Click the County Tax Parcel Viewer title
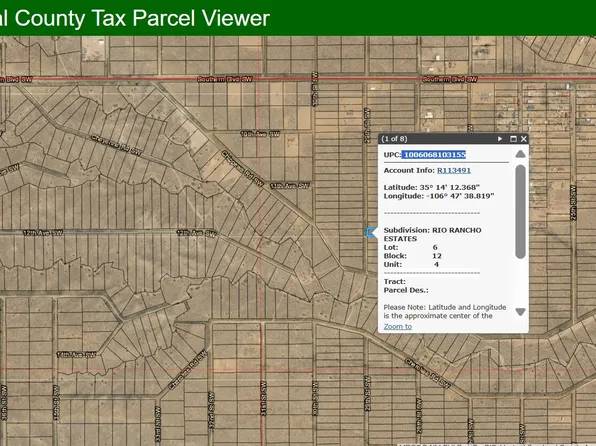Image resolution: width=596 pixels, height=446 pixels. 135,18
